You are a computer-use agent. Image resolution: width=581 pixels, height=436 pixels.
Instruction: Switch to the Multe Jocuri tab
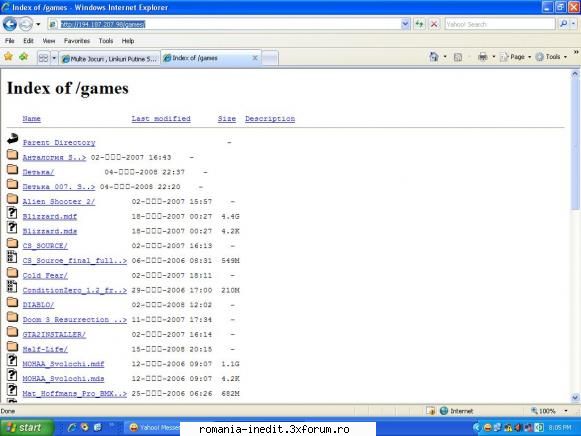tap(110, 59)
